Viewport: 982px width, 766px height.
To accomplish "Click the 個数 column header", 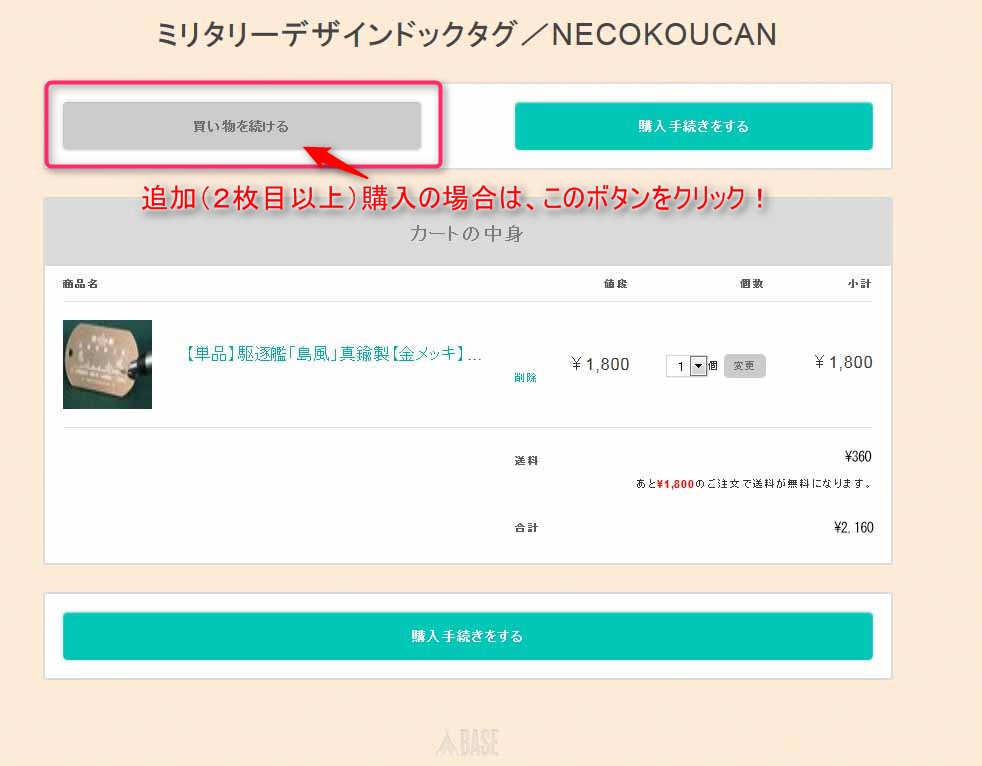I will pyautogui.click(x=751, y=284).
